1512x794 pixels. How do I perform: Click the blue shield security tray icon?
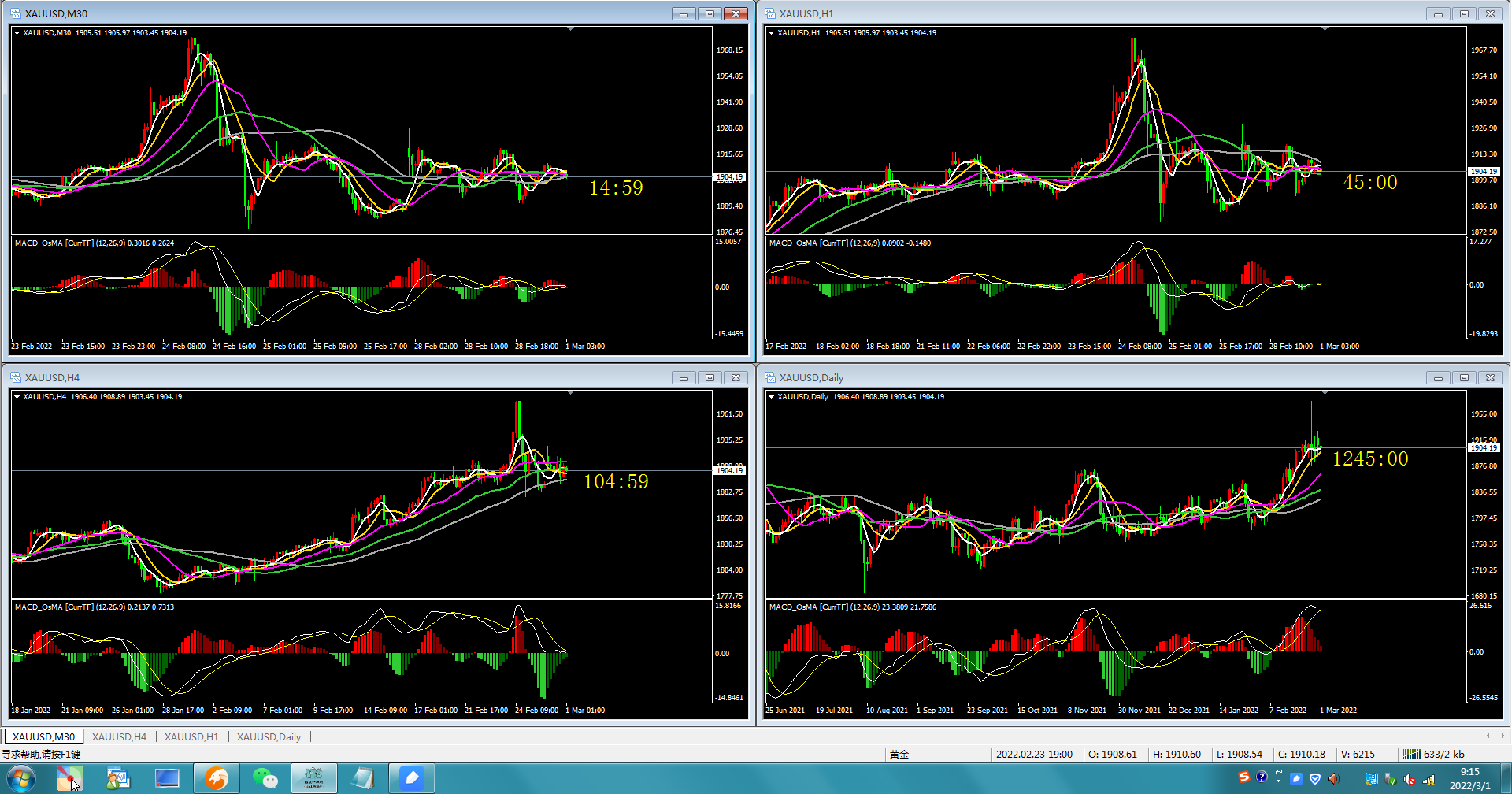pyautogui.click(x=1315, y=779)
